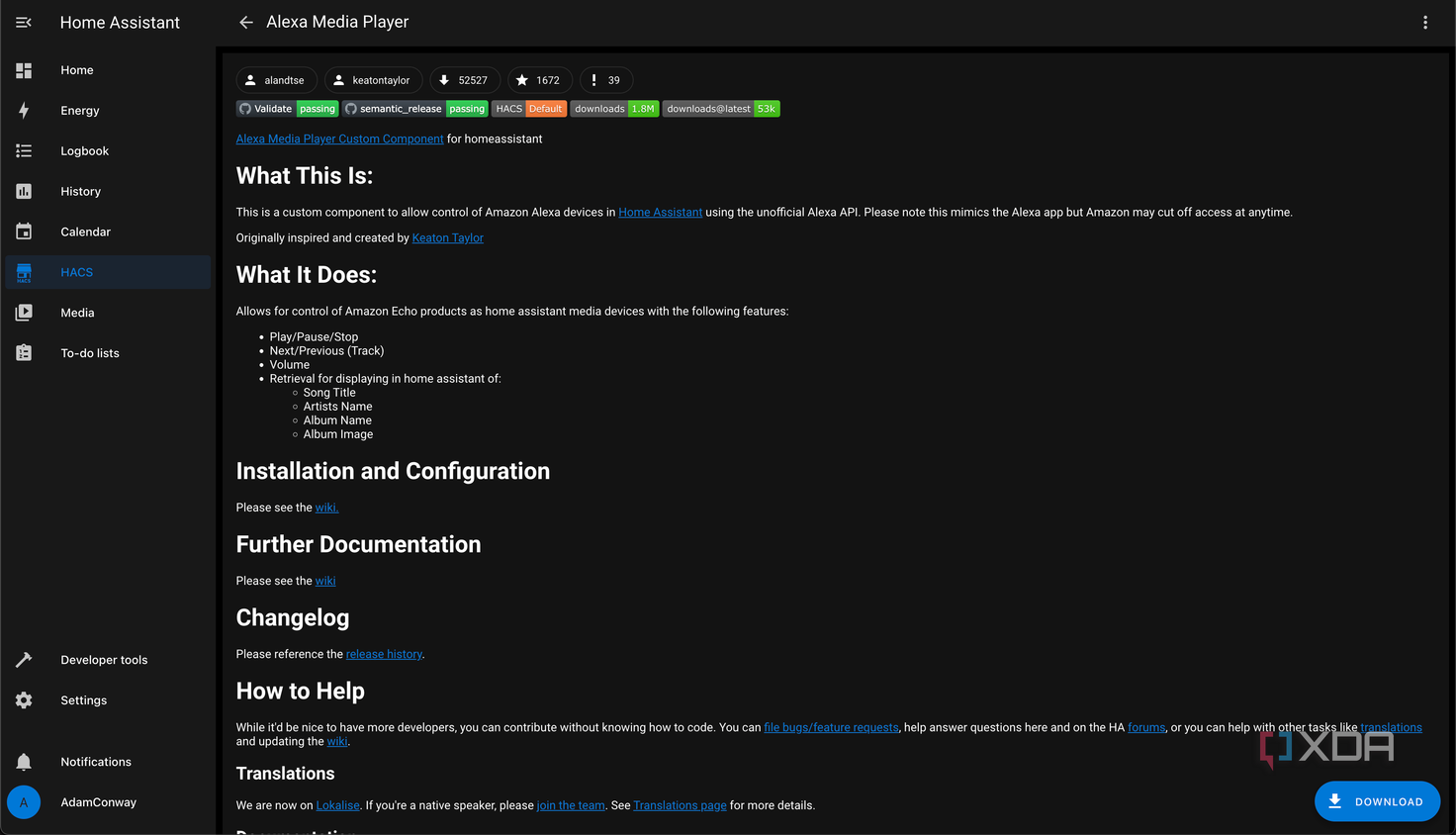Open Settings in the sidebar menu

pos(108,700)
